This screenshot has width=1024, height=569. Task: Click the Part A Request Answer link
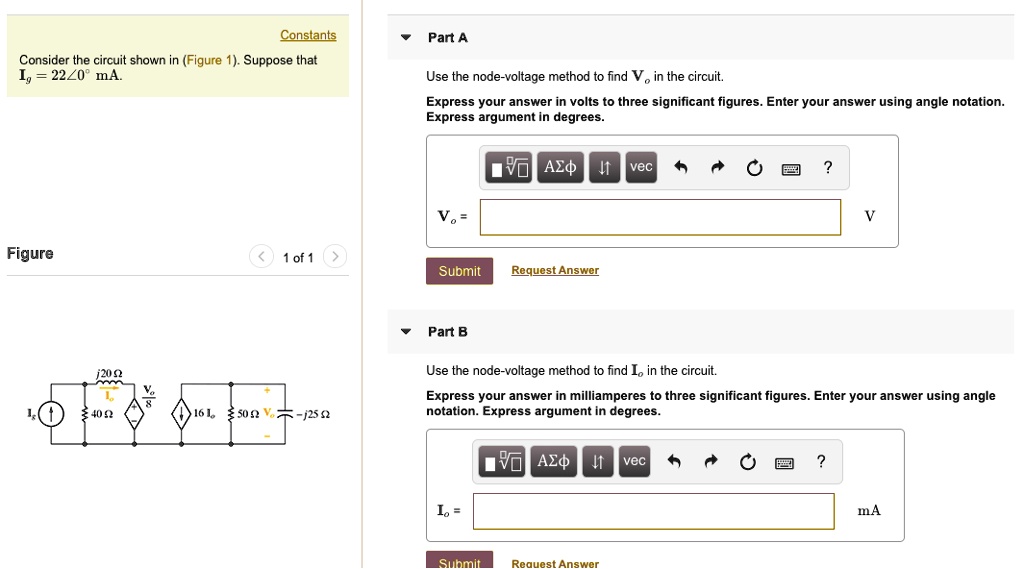click(x=554, y=270)
